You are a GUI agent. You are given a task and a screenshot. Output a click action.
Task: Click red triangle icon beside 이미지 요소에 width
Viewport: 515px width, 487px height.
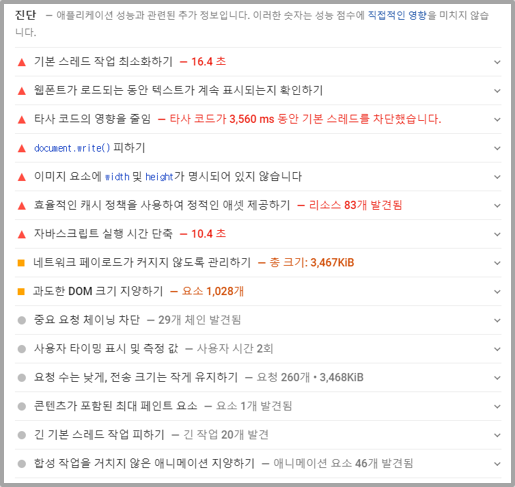tap(22, 177)
